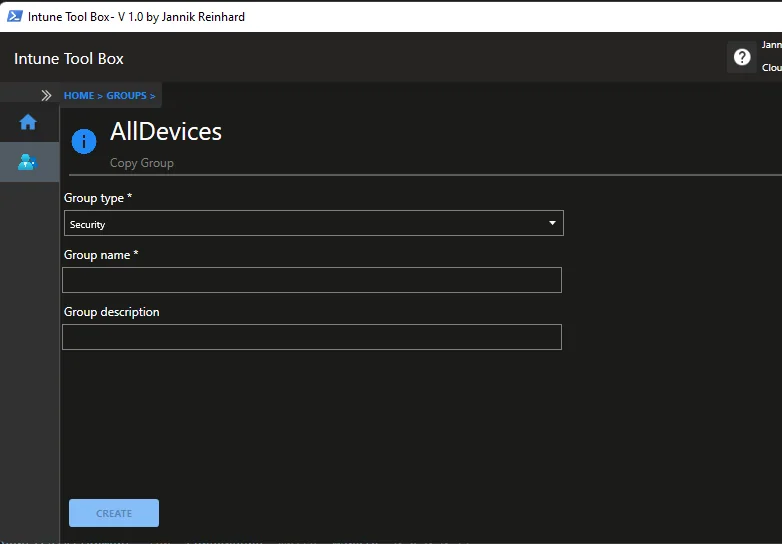Click the CREATE button
The width and height of the screenshot is (782, 544).
(114, 513)
